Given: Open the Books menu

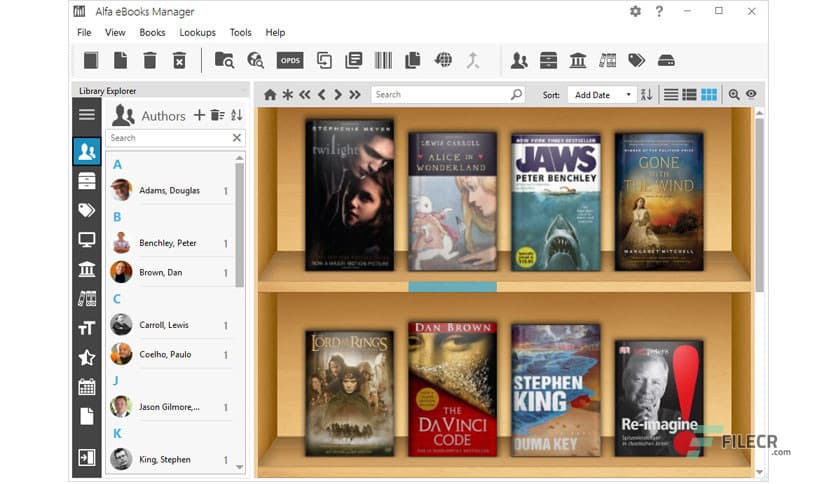Looking at the screenshot, I should [x=152, y=33].
